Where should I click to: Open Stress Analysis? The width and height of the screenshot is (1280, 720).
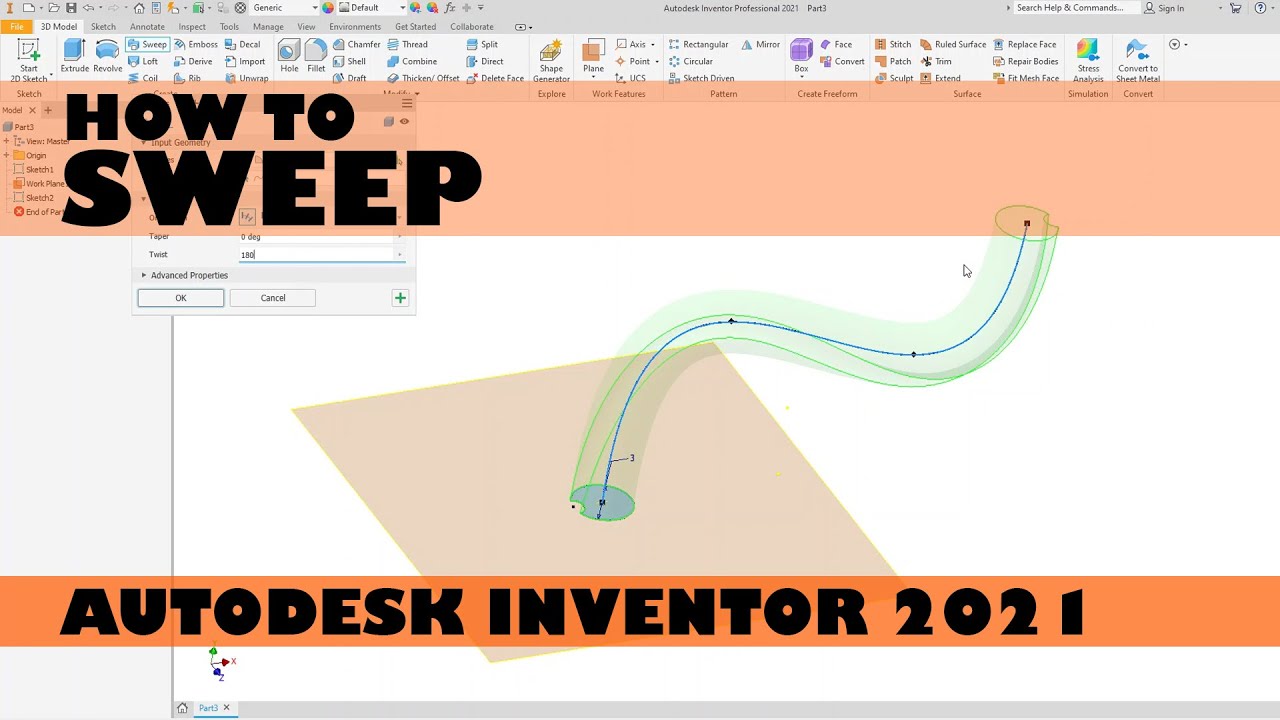1088,61
